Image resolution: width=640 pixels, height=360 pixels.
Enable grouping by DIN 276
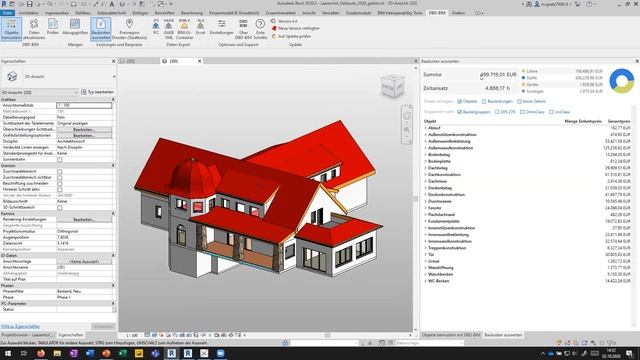[x=497, y=112]
